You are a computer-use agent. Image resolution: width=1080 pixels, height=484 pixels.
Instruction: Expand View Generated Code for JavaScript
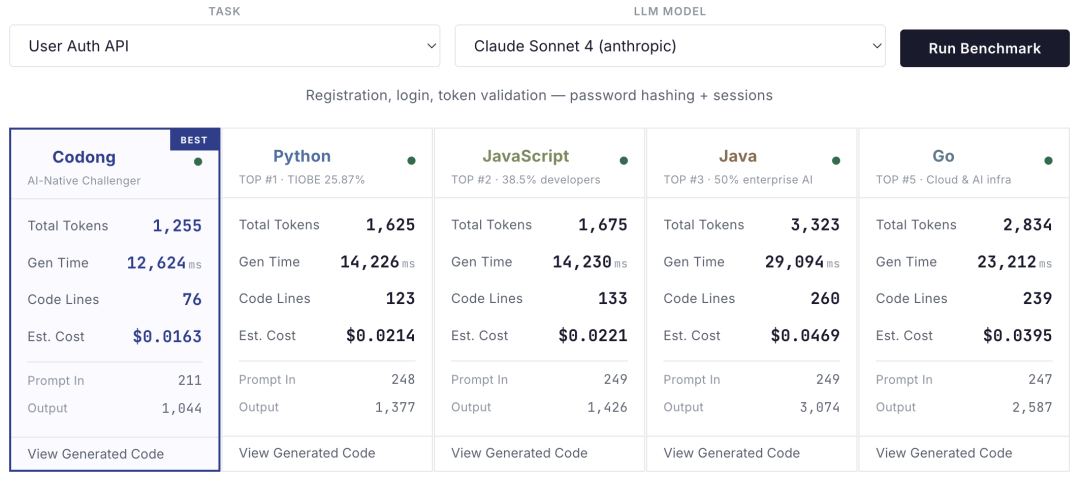(x=519, y=453)
